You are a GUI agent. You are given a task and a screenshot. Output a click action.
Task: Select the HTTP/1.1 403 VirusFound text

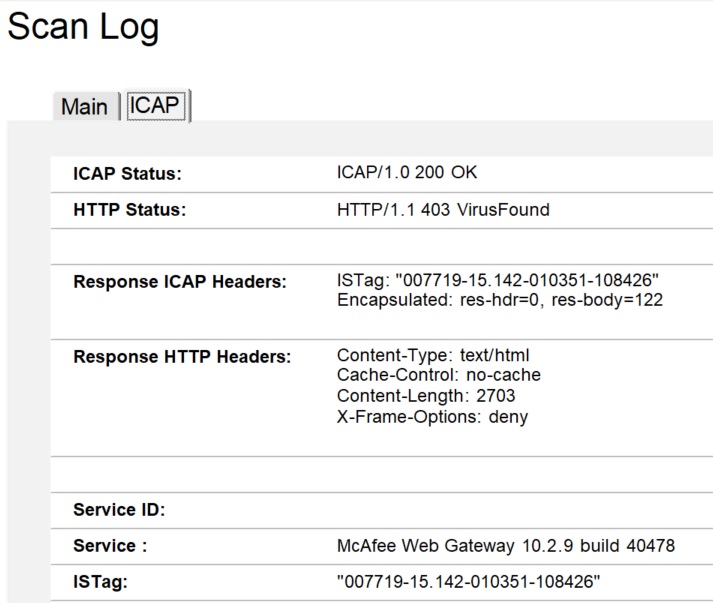[x=443, y=210]
